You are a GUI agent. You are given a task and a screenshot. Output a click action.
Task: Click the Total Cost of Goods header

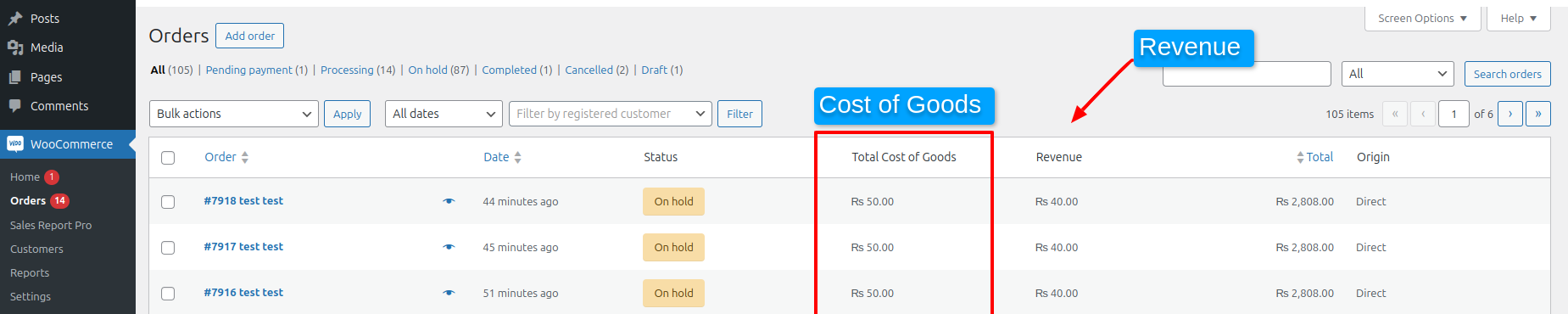click(x=904, y=157)
